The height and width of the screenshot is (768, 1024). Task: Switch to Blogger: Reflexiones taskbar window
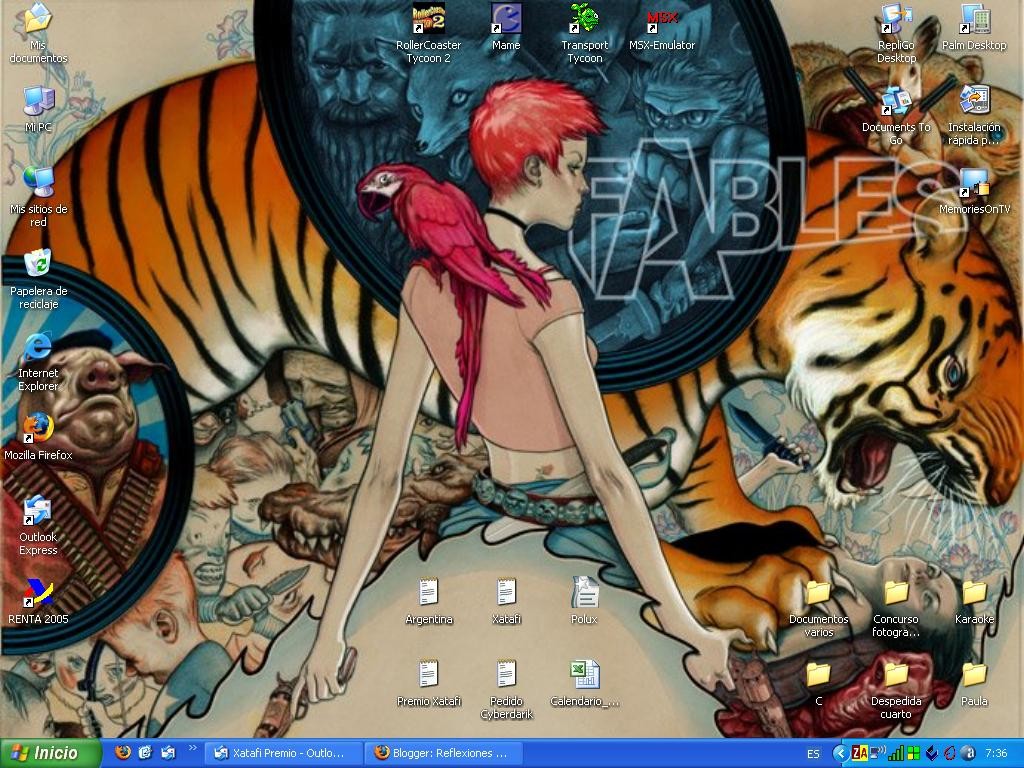(444, 753)
